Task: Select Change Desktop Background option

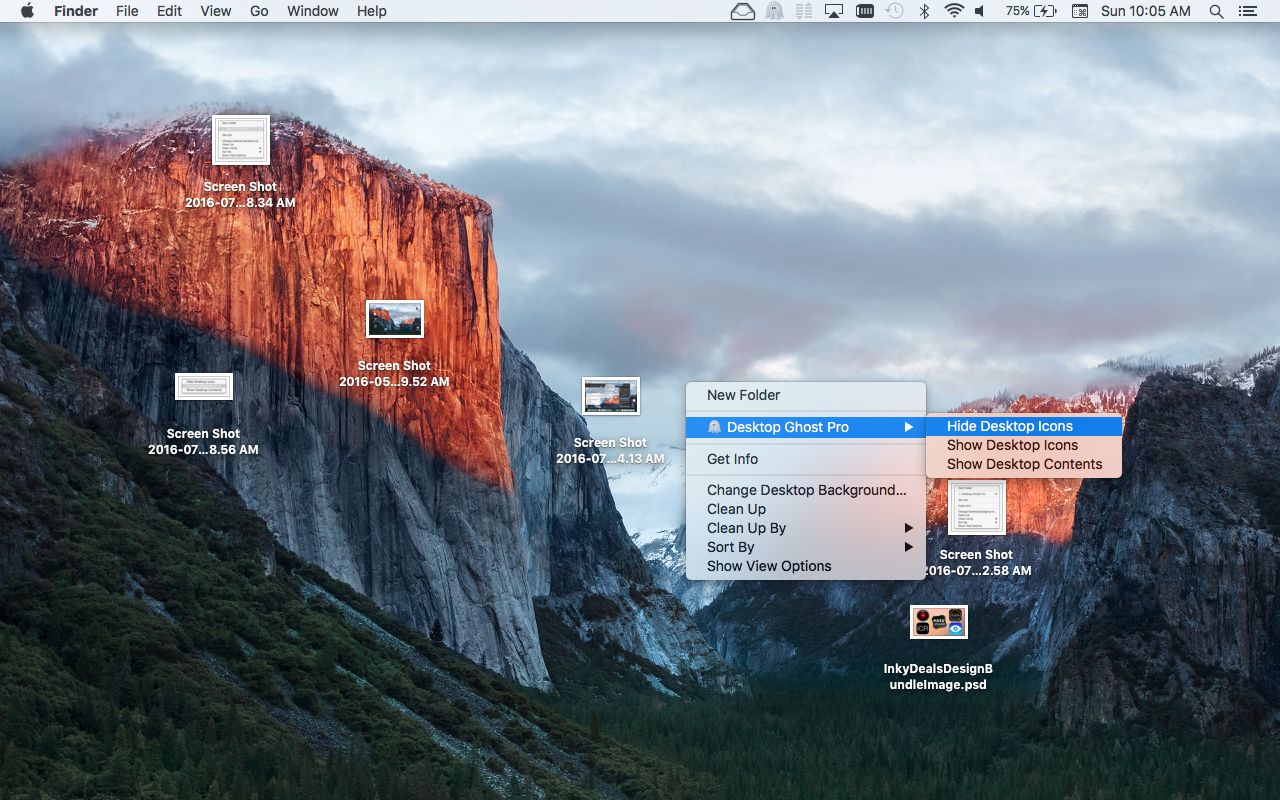Action: click(x=805, y=490)
